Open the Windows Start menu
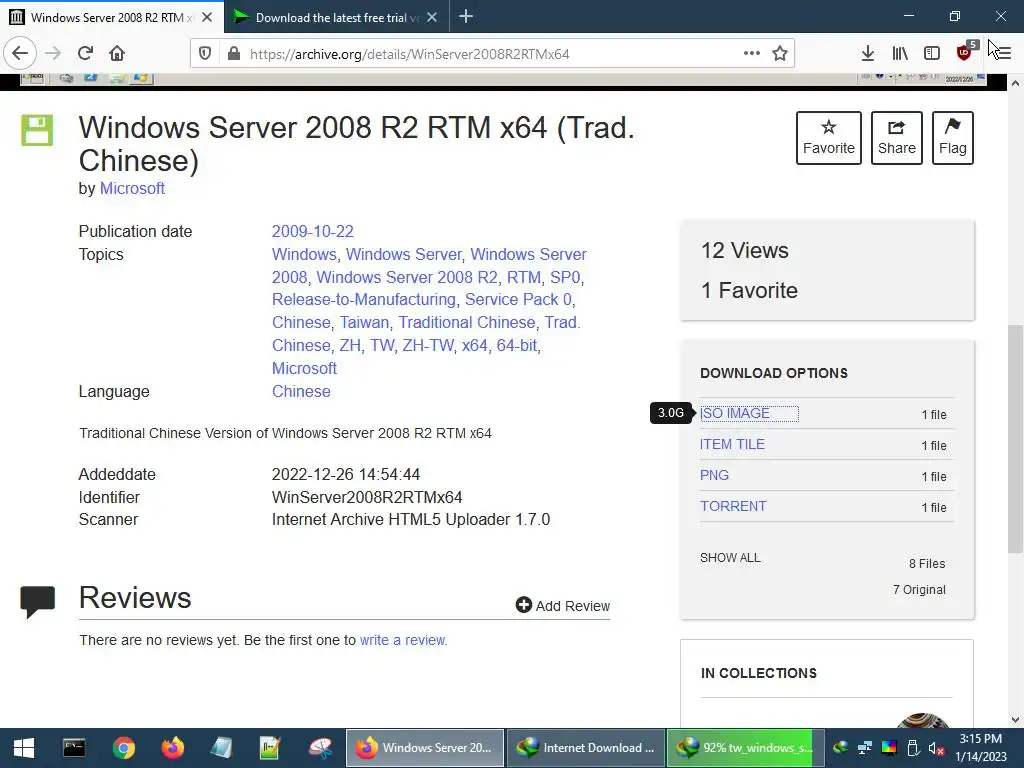1024x768 pixels. 24,748
